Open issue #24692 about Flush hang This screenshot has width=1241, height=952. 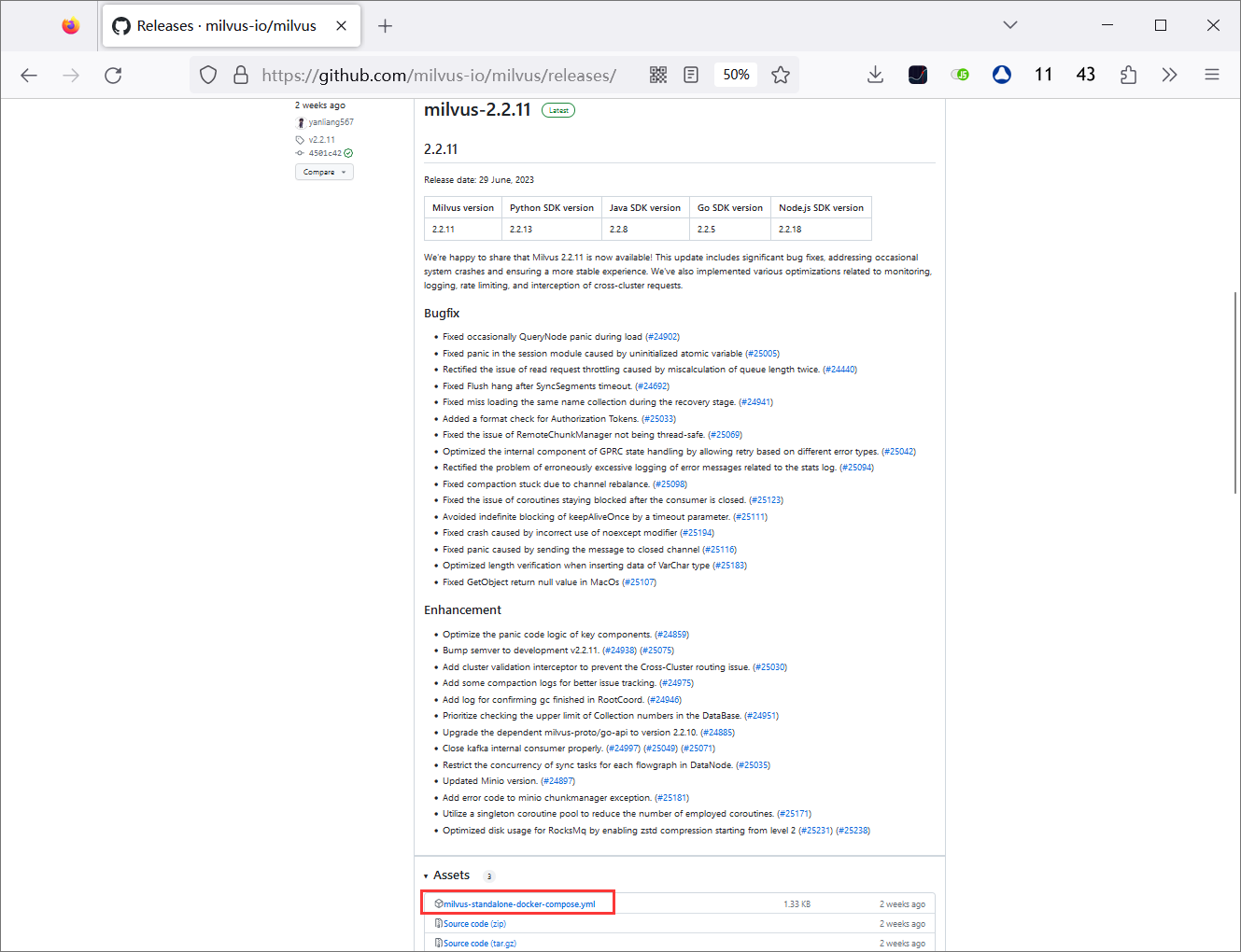pos(653,386)
